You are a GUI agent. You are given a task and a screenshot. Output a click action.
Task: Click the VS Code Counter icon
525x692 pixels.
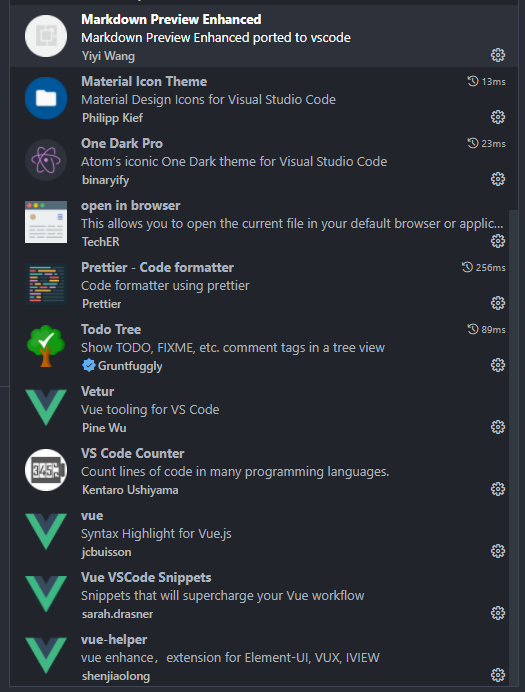pyautogui.click(x=46, y=470)
